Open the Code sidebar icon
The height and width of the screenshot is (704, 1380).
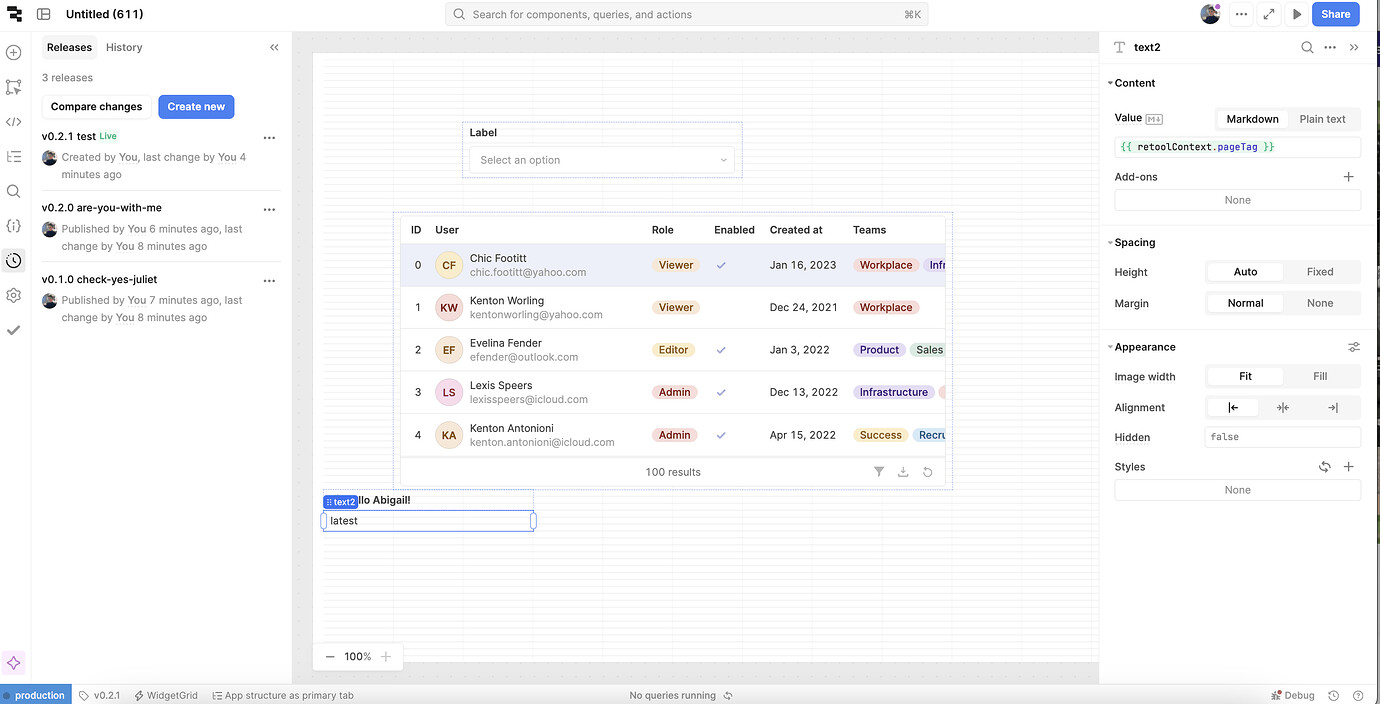click(x=13, y=122)
